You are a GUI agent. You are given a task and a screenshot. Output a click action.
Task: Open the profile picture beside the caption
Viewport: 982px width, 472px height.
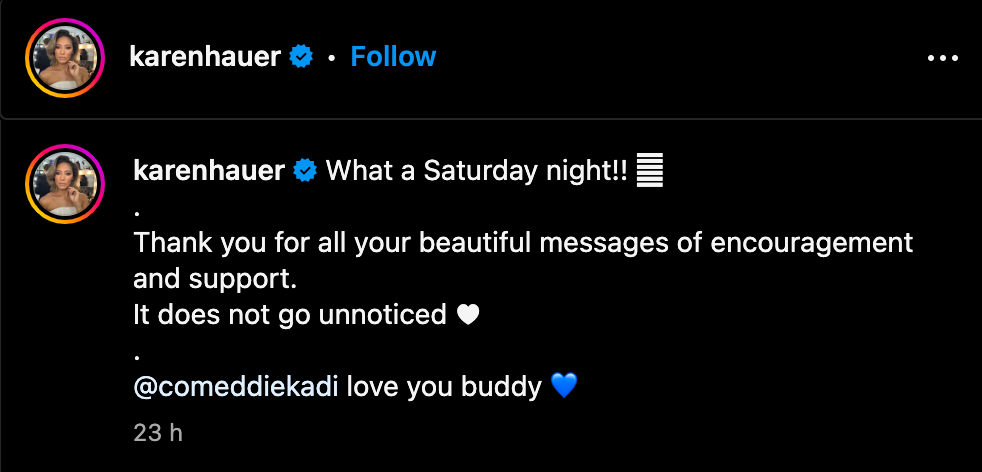(x=65, y=183)
